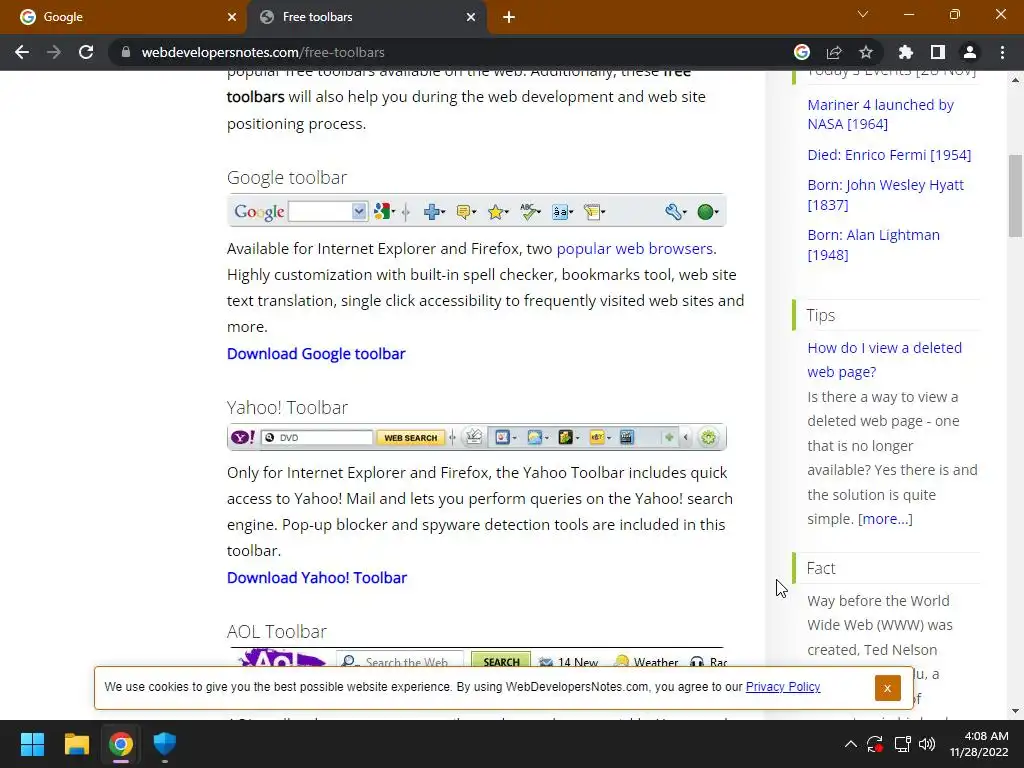Open Born: John Wesley Hyatt link
Viewport: 1024px width, 768px height.
click(885, 195)
